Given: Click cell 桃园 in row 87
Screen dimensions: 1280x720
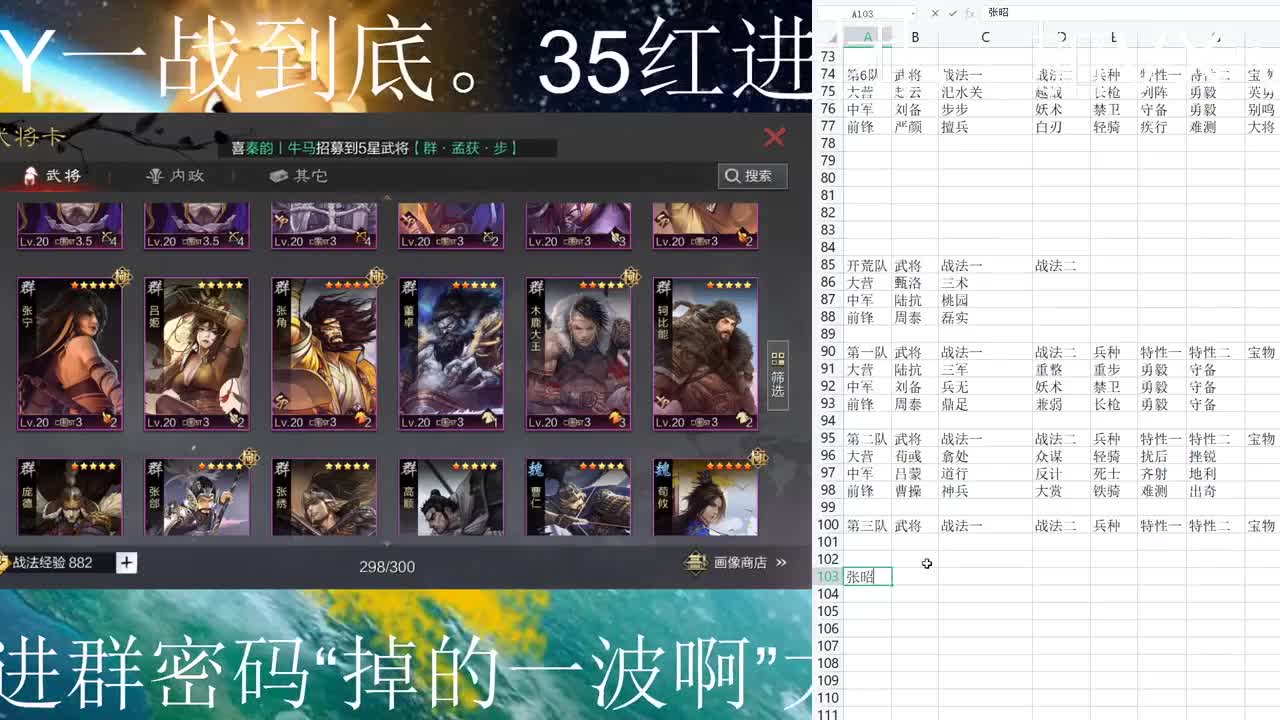Looking at the screenshot, I should (x=985, y=300).
